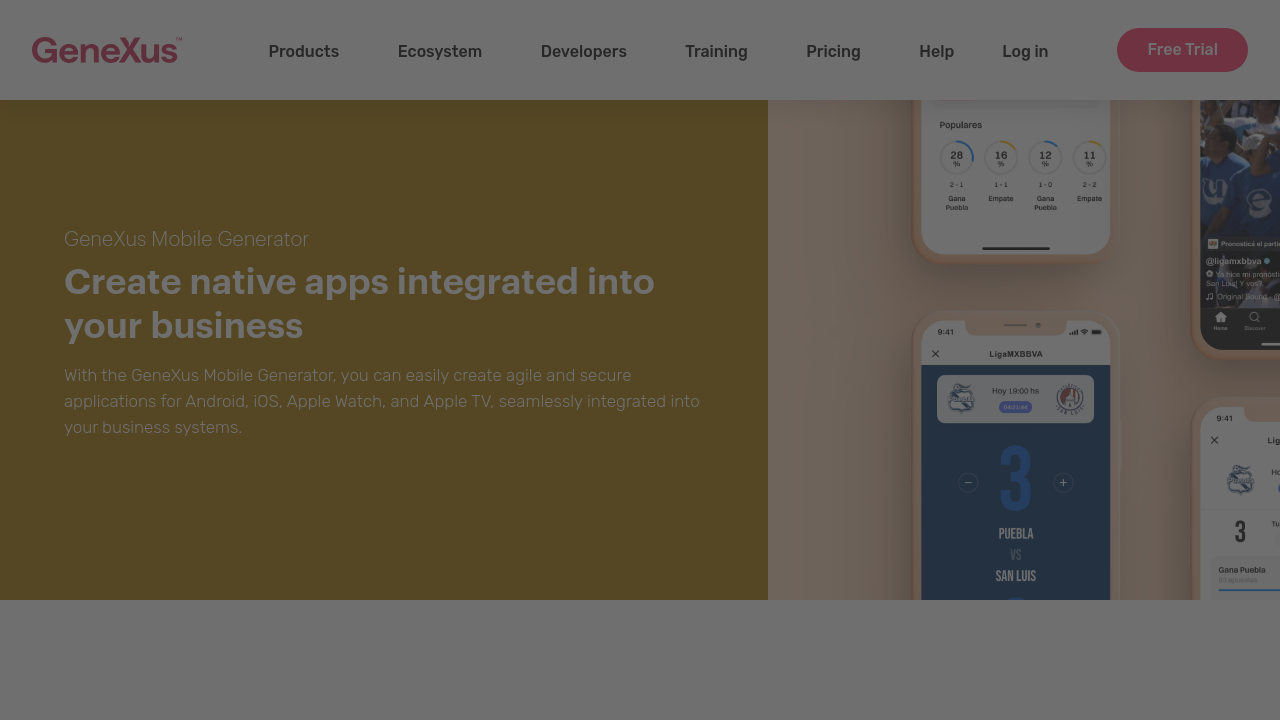This screenshot has height=720, width=1280.
Task: Click the minus button beside score 3
Action: [968, 483]
